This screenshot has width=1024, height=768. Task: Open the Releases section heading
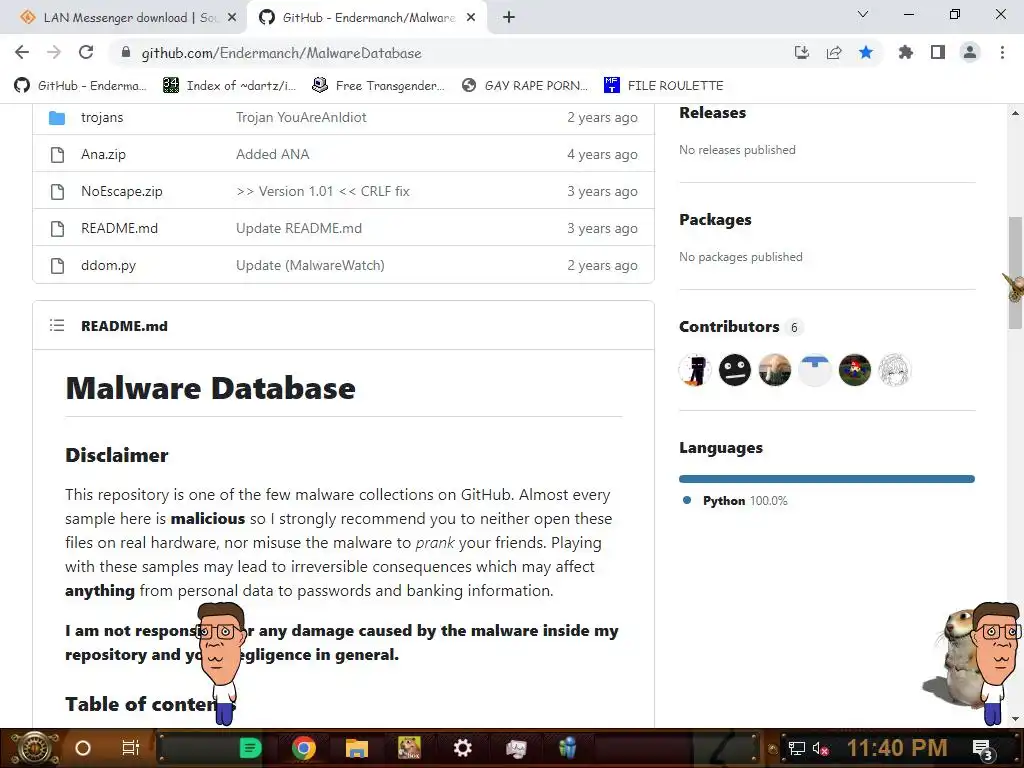tap(712, 113)
